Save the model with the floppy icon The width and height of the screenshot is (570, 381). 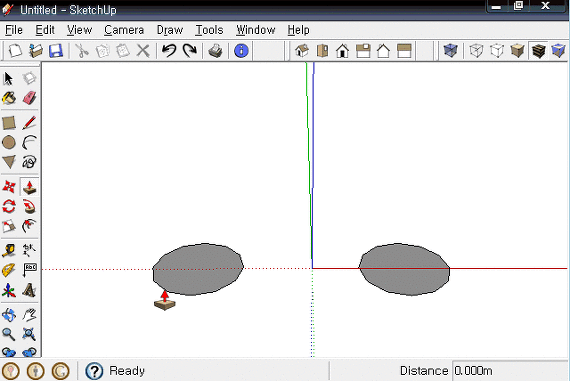coord(56,51)
